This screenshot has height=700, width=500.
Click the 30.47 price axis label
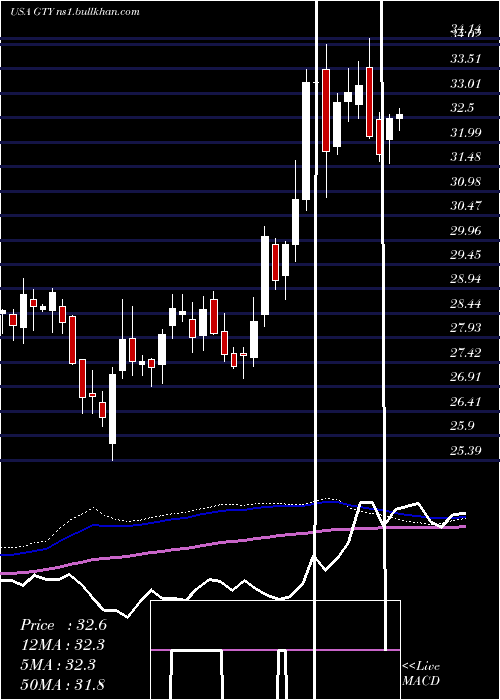(x=465, y=206)
